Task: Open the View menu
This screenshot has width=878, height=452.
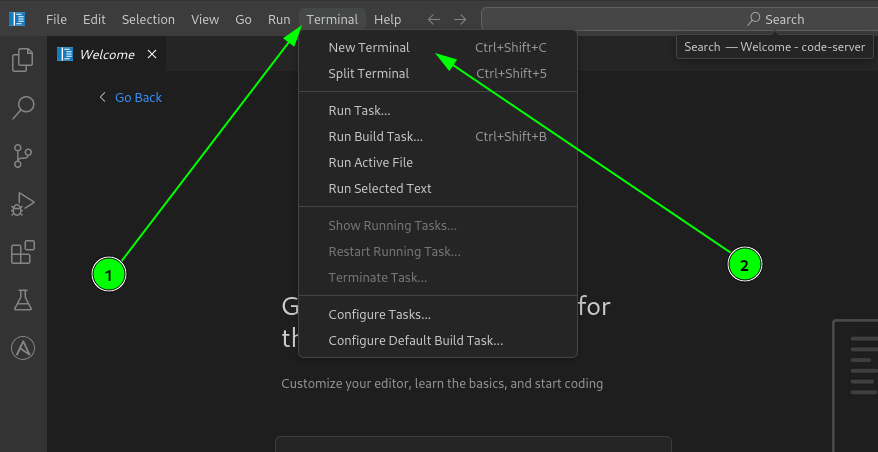Action: pyautogui.click(x=205, y=20)
